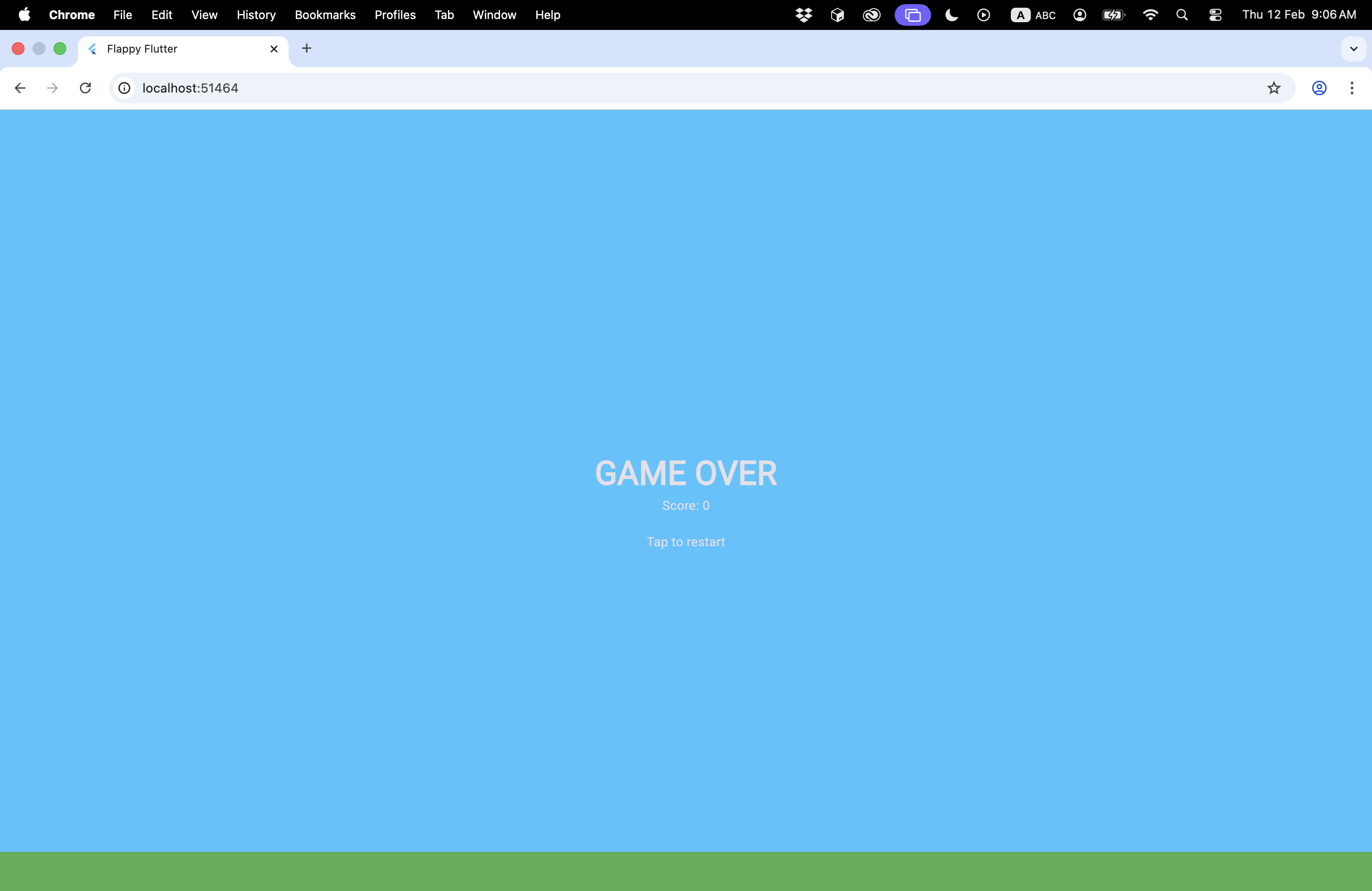Open the History menu

[x=256, y=15]
